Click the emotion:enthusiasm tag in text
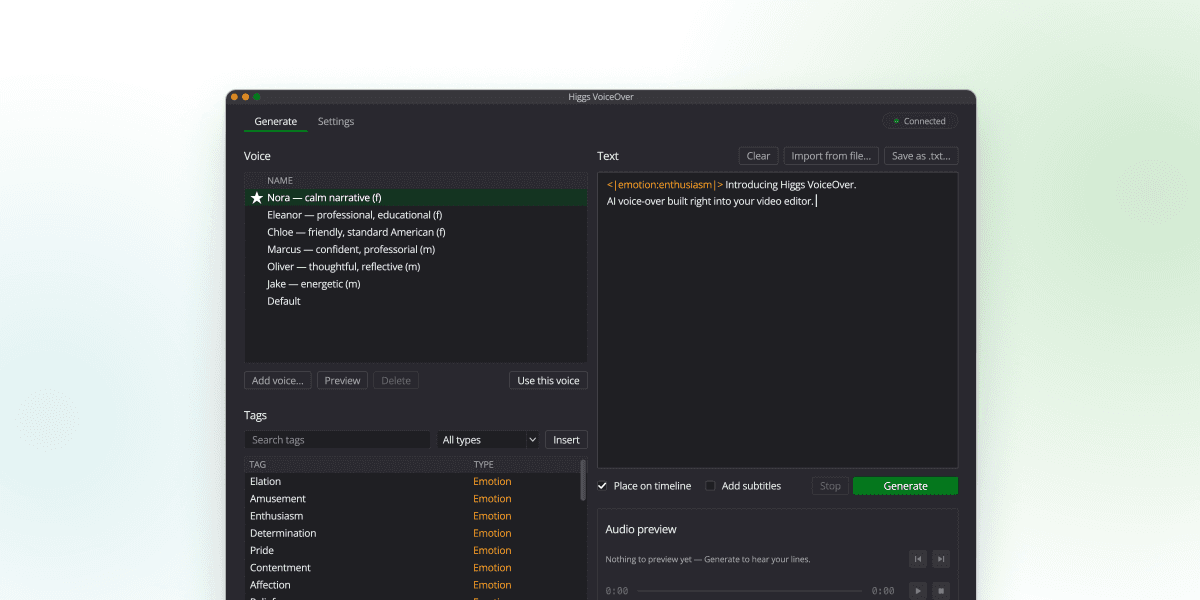 [x=665, y=185]
